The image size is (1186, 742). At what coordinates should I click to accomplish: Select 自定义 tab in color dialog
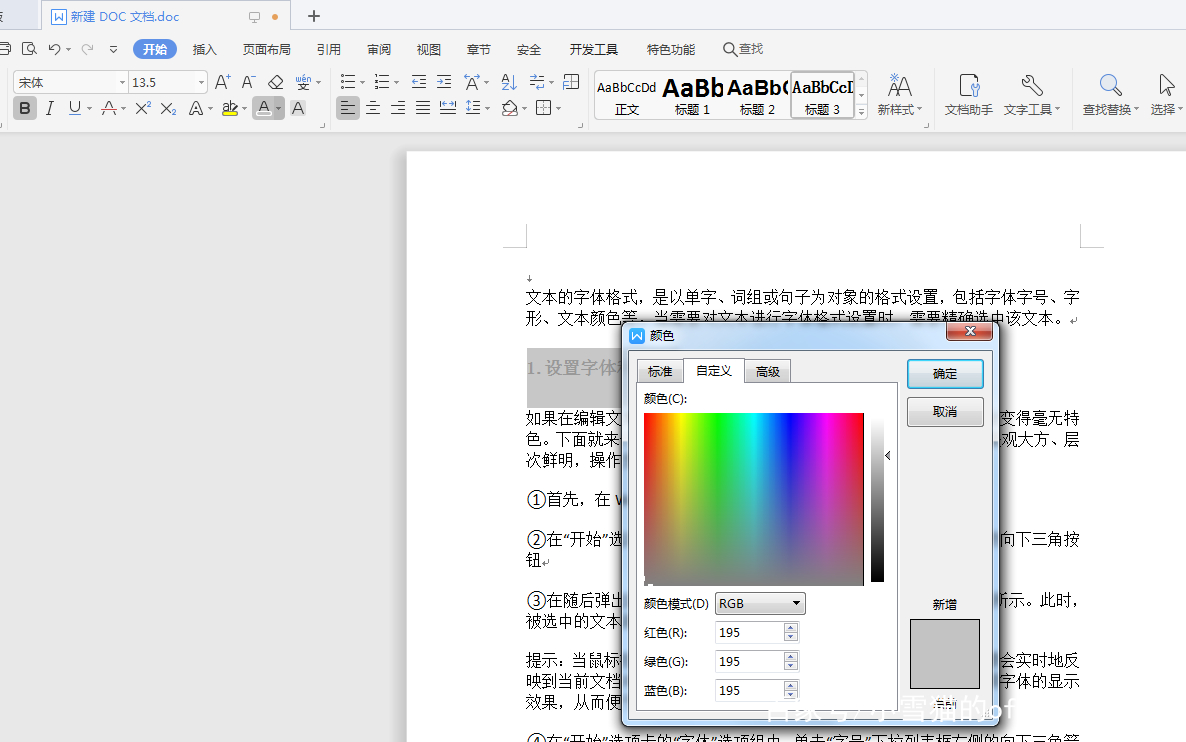(713, 371)
